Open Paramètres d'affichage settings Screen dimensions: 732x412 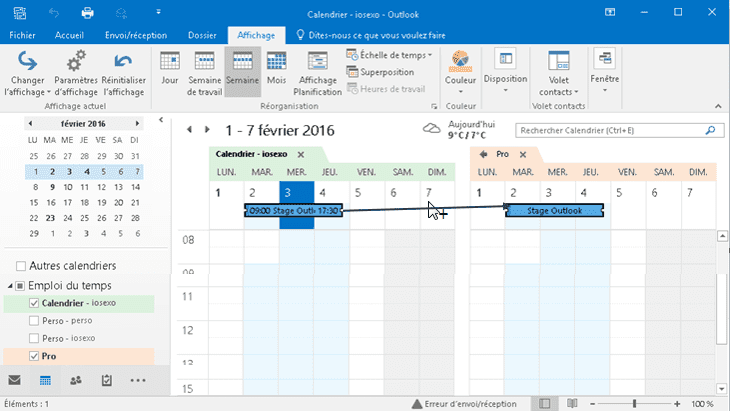(x=76, y=73)
